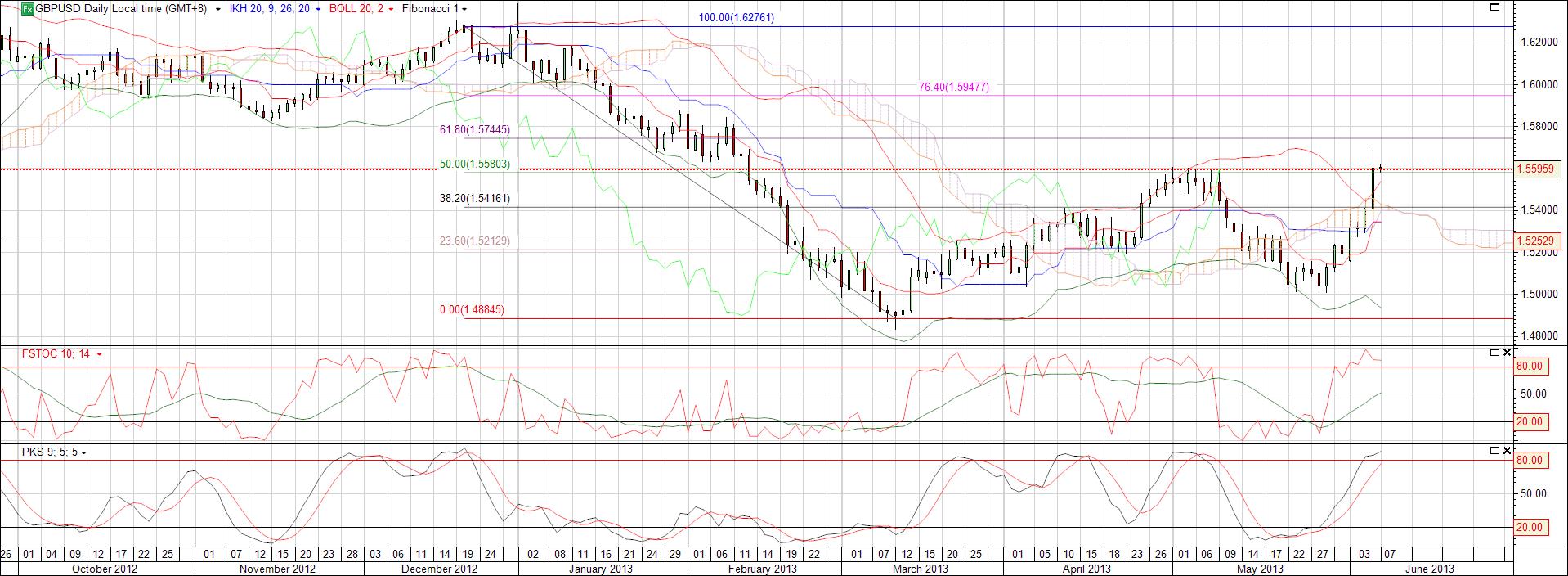Click the FSTOC 80.00 level label
This screenshot has width=1568, height=576.
[x=1528, y=367]
